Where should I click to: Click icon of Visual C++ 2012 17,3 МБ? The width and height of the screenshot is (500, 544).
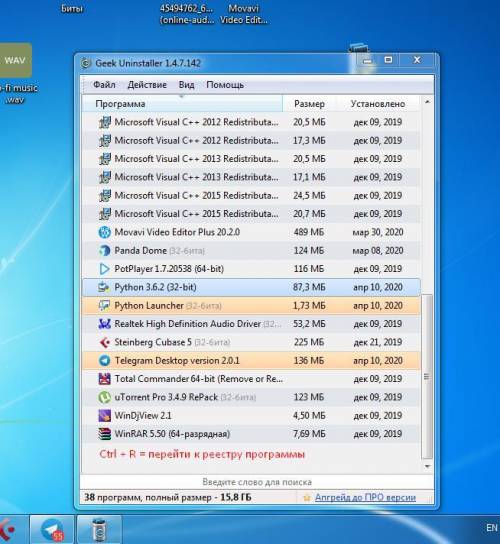pos(104,141)
